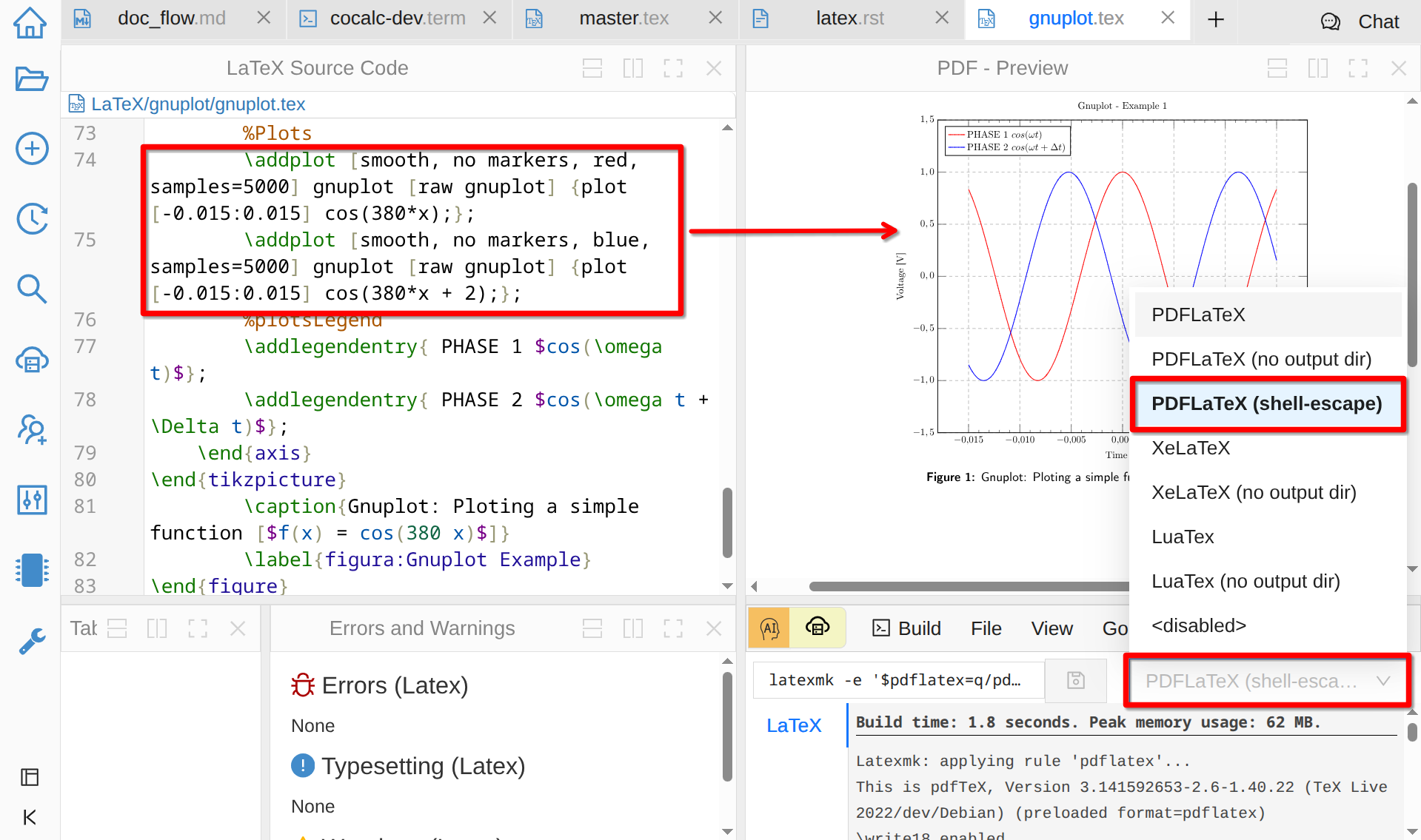The image size is (1421, 840).
Task: Switch to the master.tex tab
Action: pyautogui.click(x=623, y=19)
